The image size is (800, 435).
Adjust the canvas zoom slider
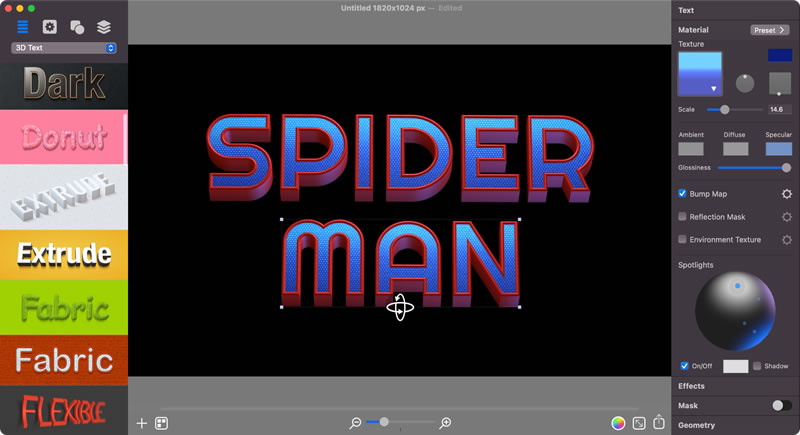pyautogui.click(x=401, y=422)
